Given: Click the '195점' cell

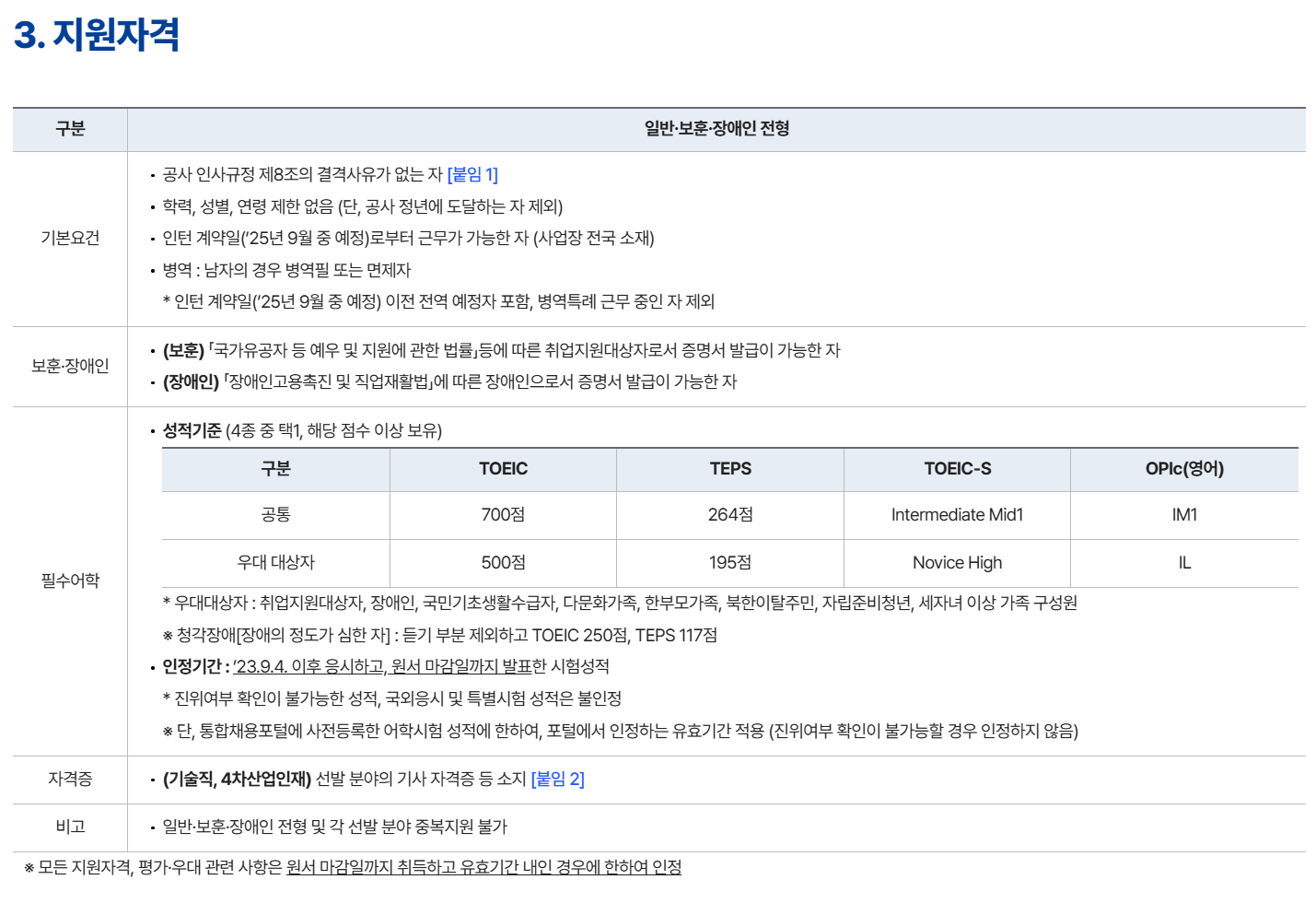Looking at the screenshot, I should (730, 562).
